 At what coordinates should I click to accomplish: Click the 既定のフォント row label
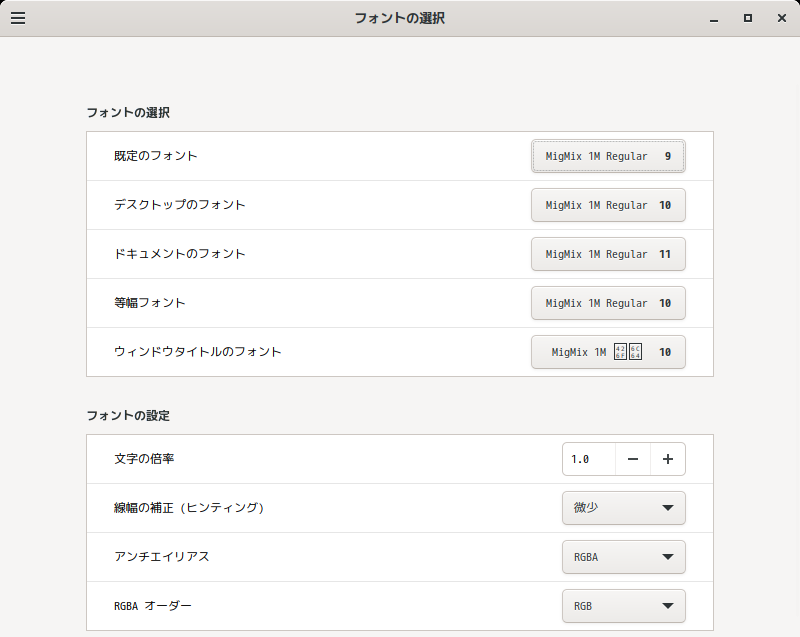[156, 156]
